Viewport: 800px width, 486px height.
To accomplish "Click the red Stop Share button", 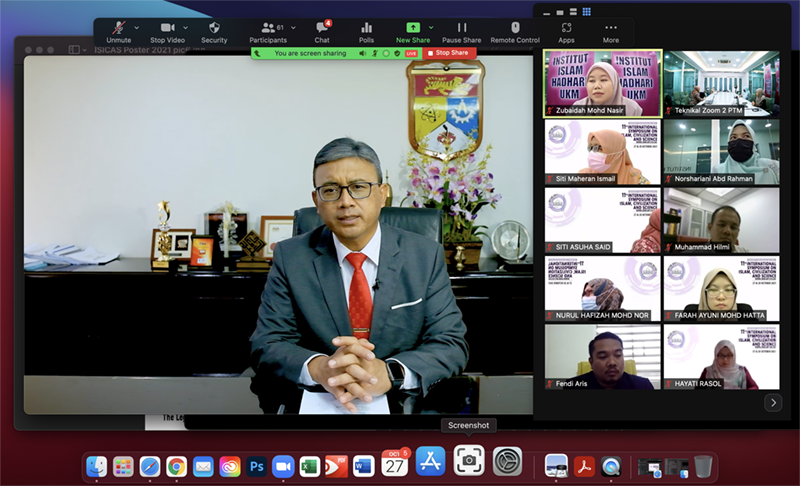I will 447,52.
